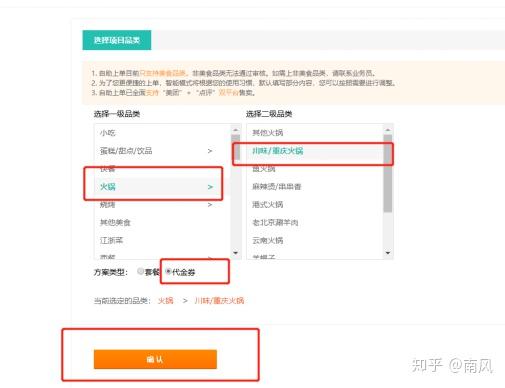This screenshot has width=505, height=388.
Task: Click second-level list scroll up arrow
Action: (388, 130)
